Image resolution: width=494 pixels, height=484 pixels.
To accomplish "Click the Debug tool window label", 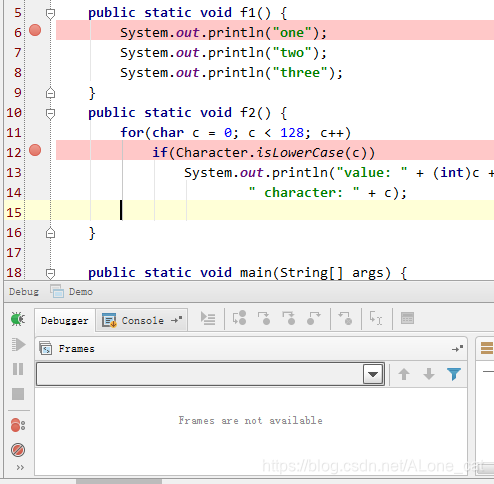I will (24, 292).
